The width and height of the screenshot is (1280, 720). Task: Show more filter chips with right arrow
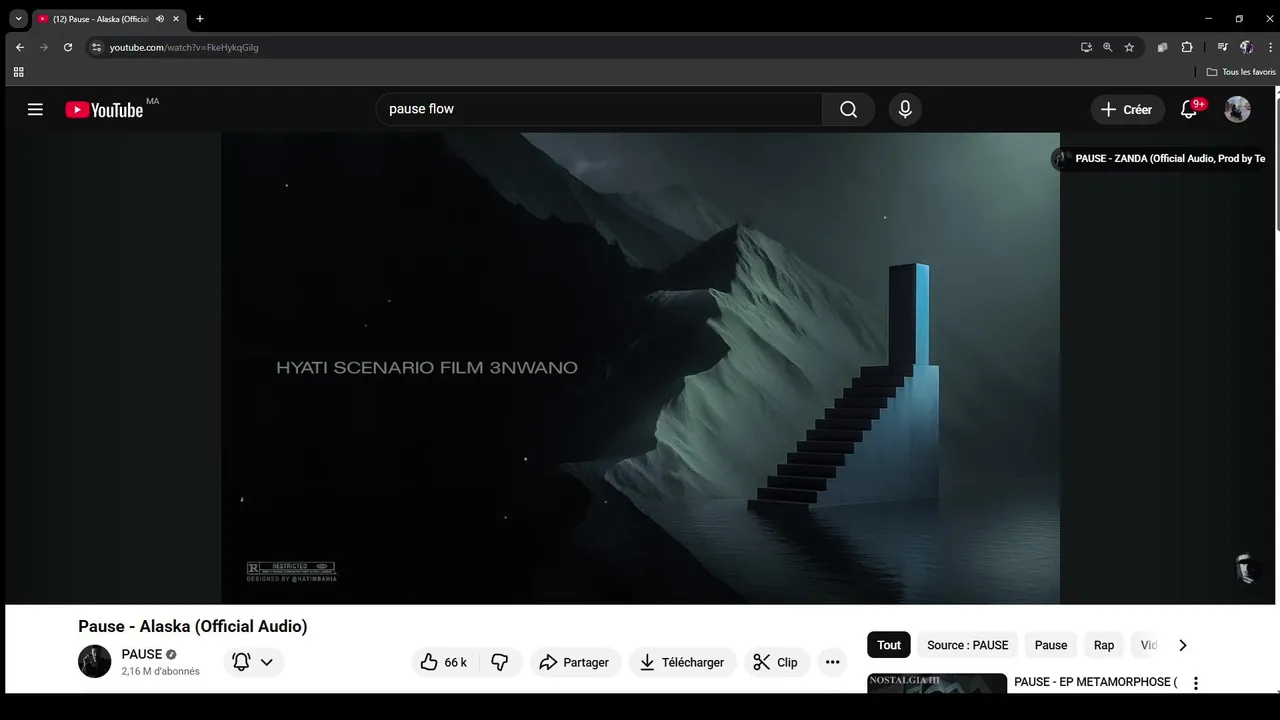click(1182, 645)
